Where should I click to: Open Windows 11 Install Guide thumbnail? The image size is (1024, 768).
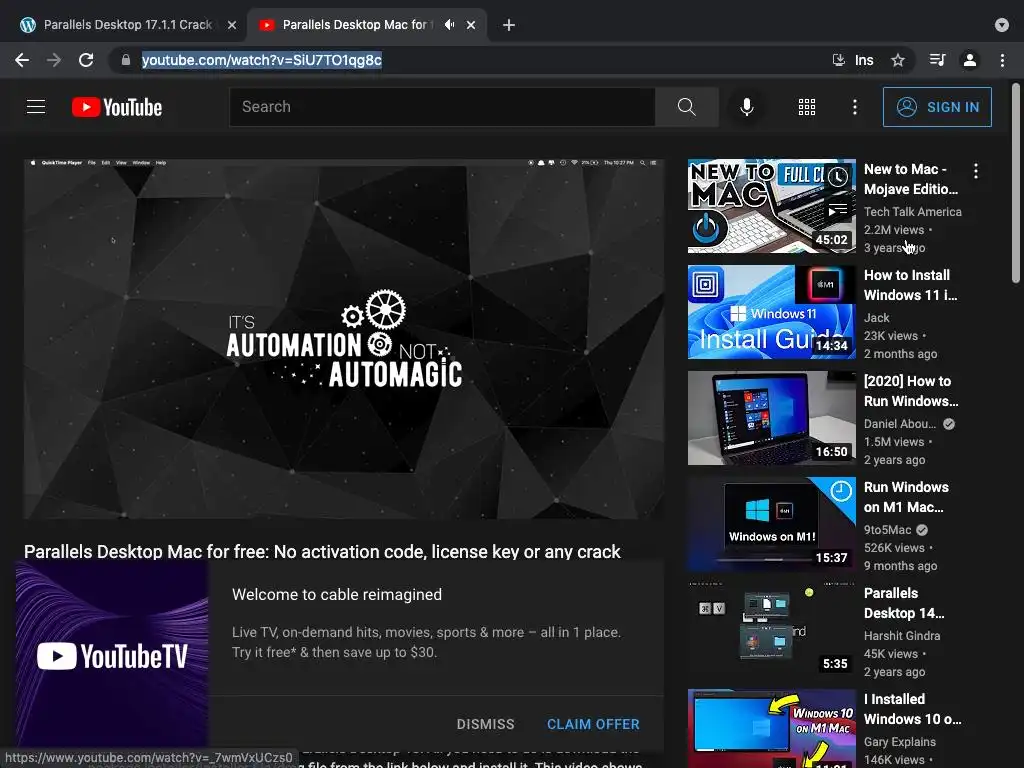click(771, 312)
